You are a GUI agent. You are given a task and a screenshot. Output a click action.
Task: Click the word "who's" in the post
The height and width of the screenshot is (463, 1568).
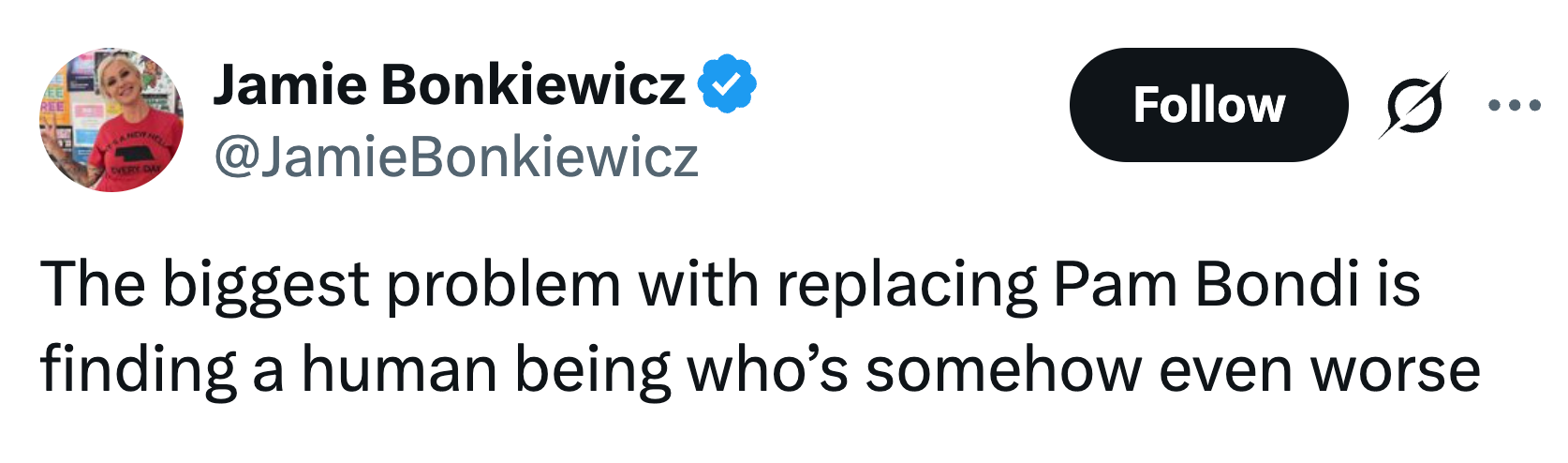coord(767,370)
